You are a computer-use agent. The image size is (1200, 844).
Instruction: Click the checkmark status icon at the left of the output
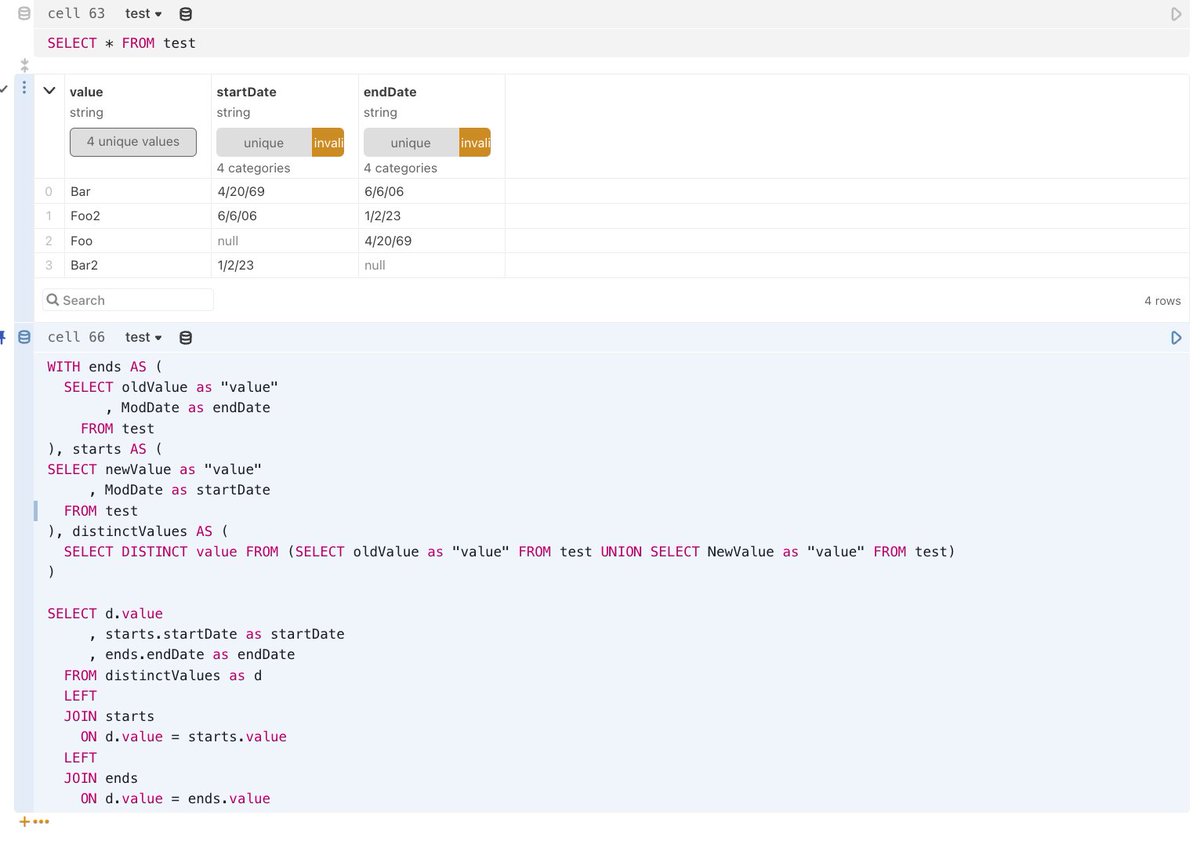click(x=4, y=89)
